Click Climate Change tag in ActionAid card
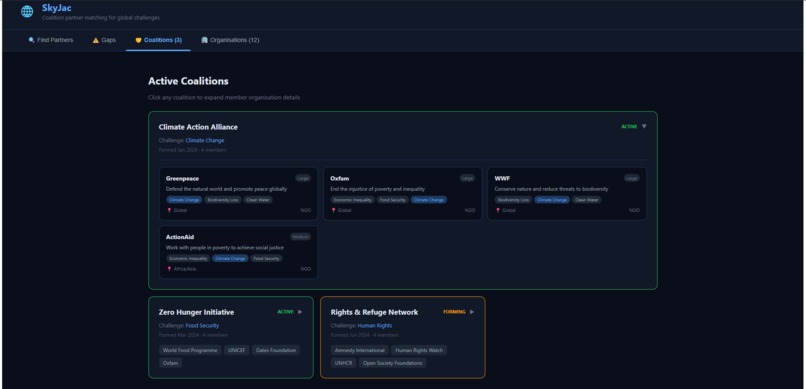This screenshot has height=389, width=806. pyautogui.click(x=230, y=258)
